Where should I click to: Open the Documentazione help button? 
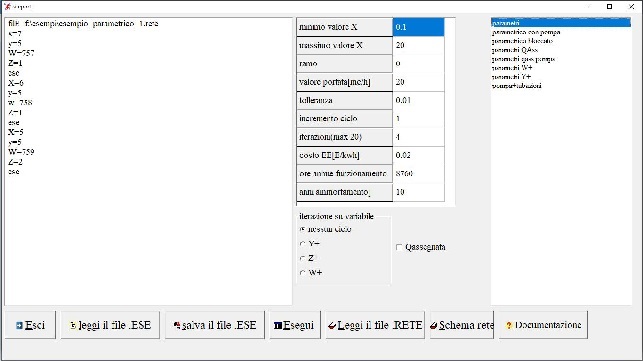(543, 325)
